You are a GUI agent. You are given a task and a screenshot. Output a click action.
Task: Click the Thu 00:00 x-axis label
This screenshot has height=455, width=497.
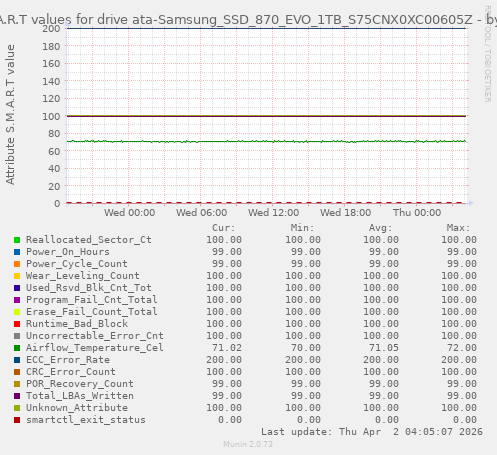[417, 213]
